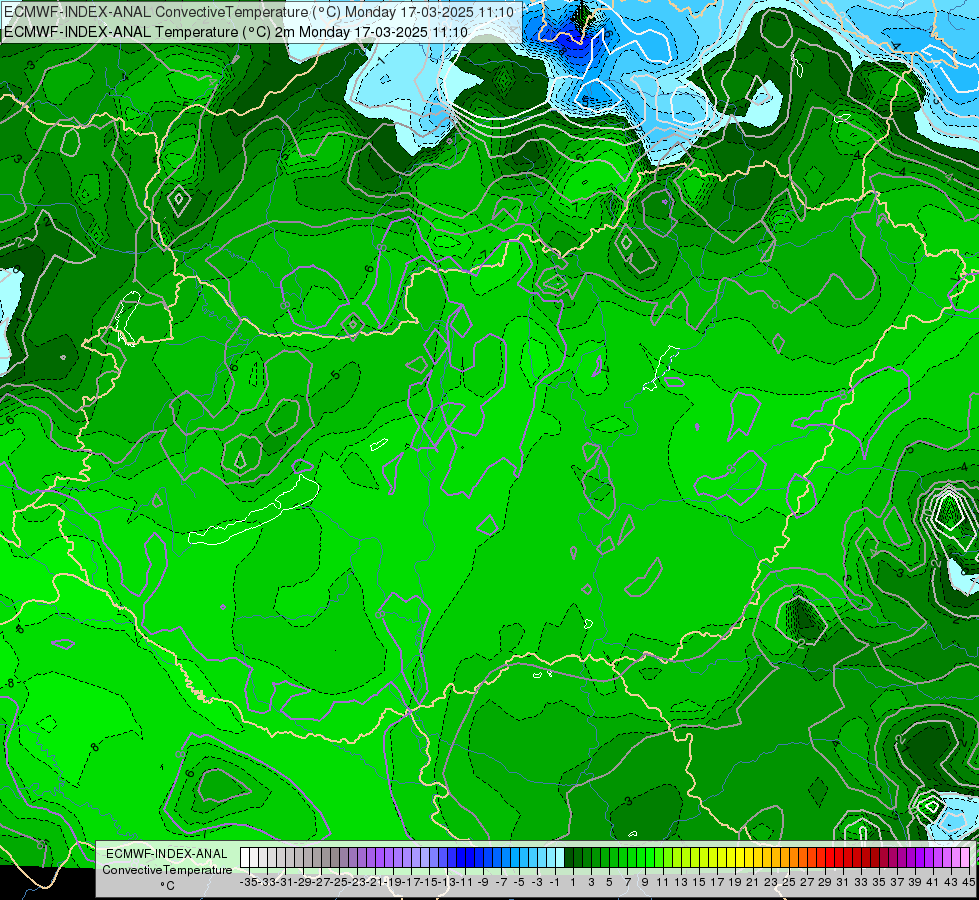Click the 1 value on legend scale
This screenshot has height=900, width=979.
[573, 882]
